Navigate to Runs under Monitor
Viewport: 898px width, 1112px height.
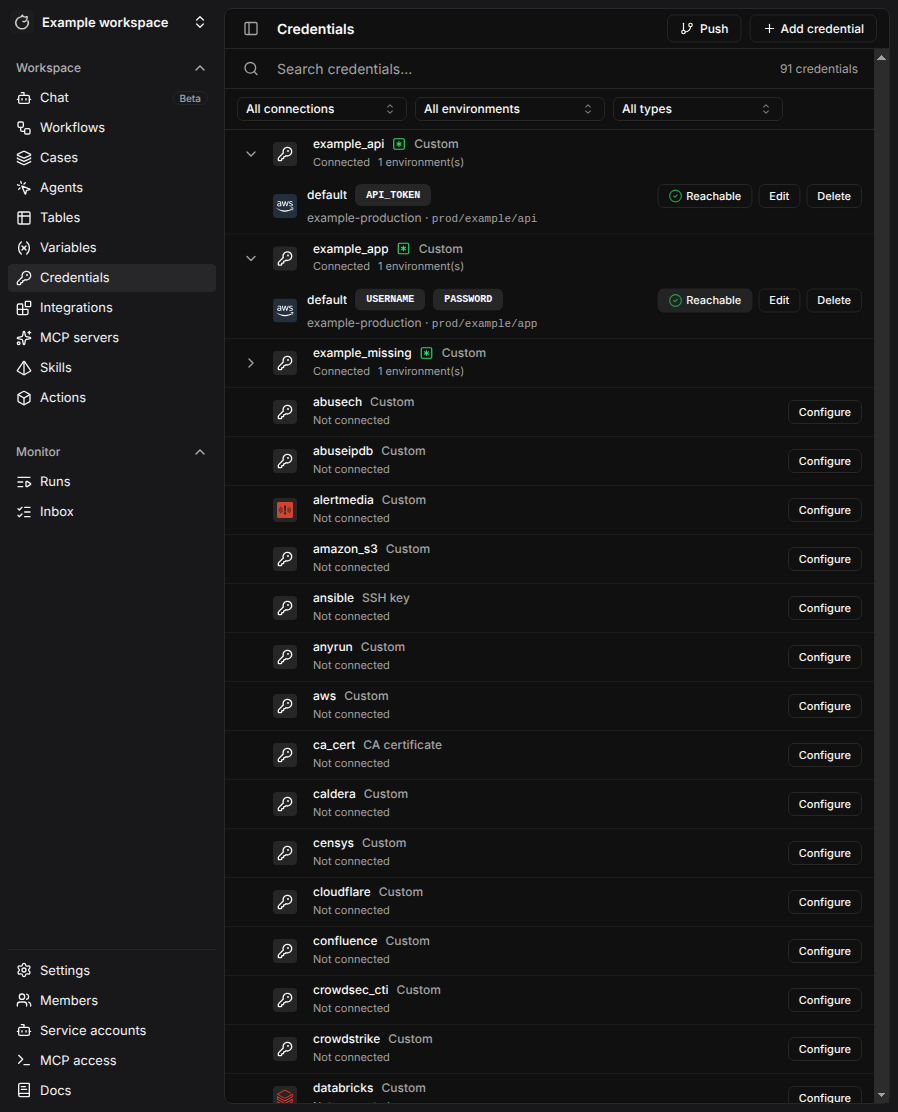point(112,482)
